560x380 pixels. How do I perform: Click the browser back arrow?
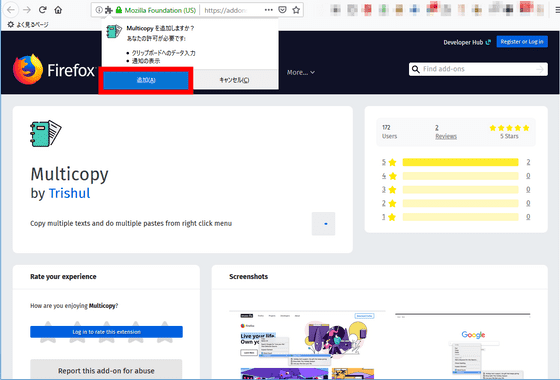pyautogui.click(x=11, y=10)
